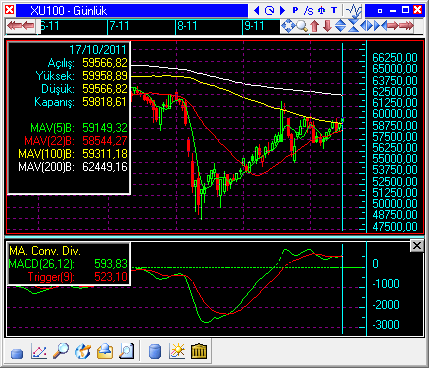Toggle the /s scale button
Viewport: 429px width, 368px height.
click(x=308, y=11)
